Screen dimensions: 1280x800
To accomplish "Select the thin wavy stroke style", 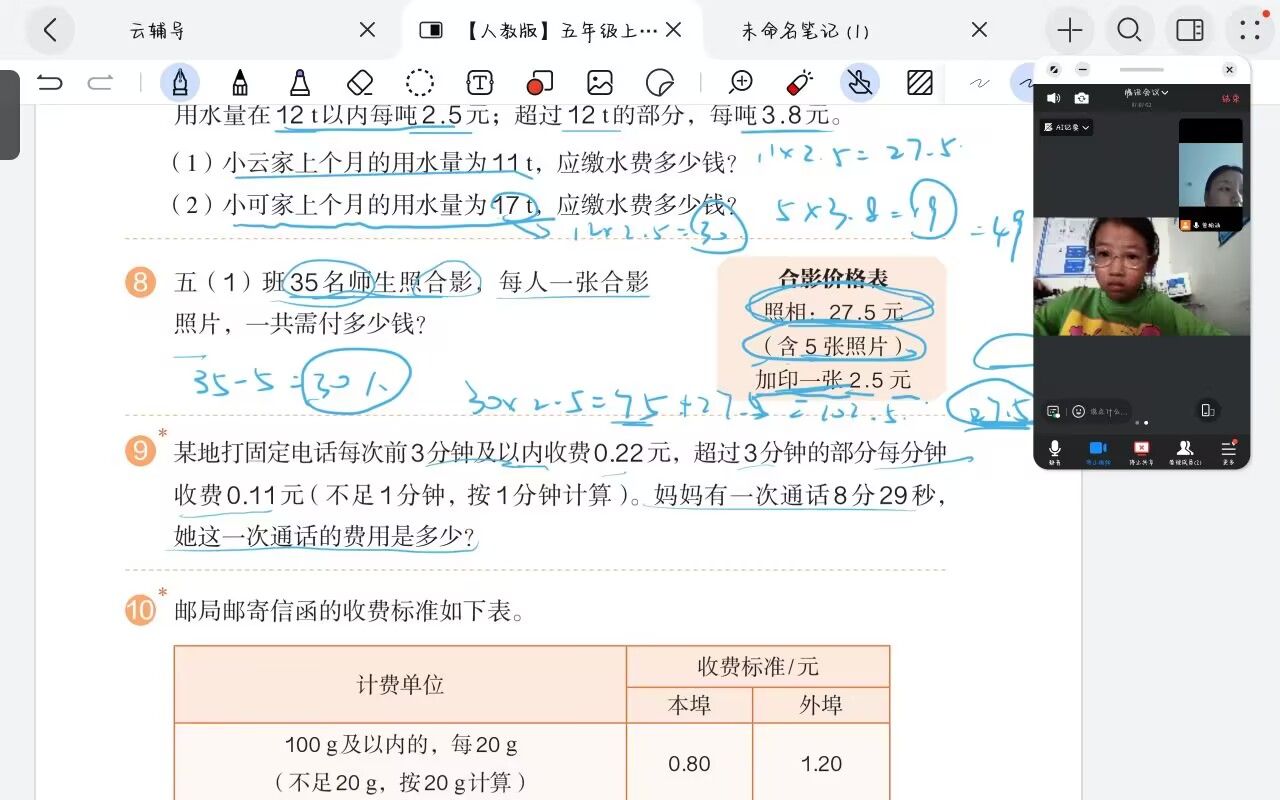I will (x=980, y=82).
